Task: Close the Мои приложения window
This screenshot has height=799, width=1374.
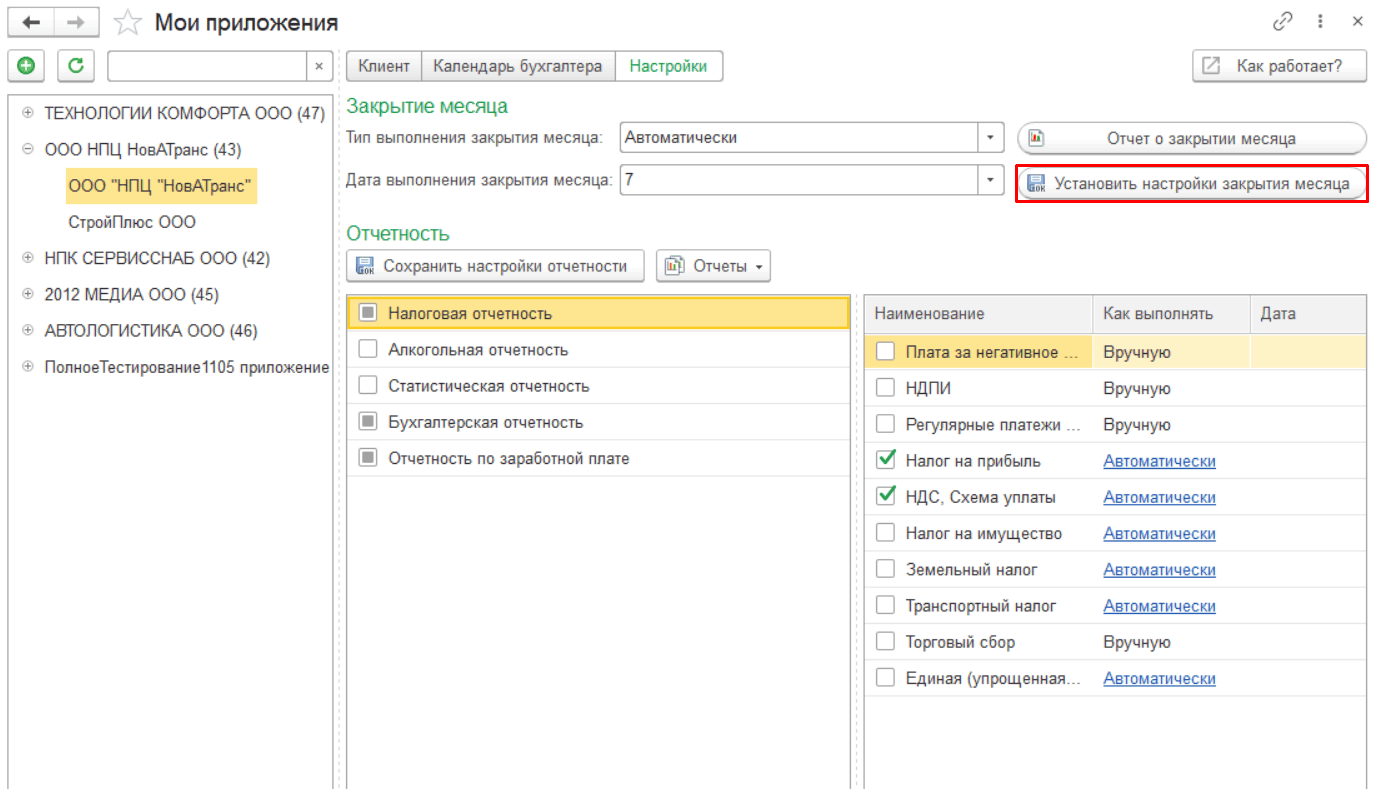Action: point(1357,21)
